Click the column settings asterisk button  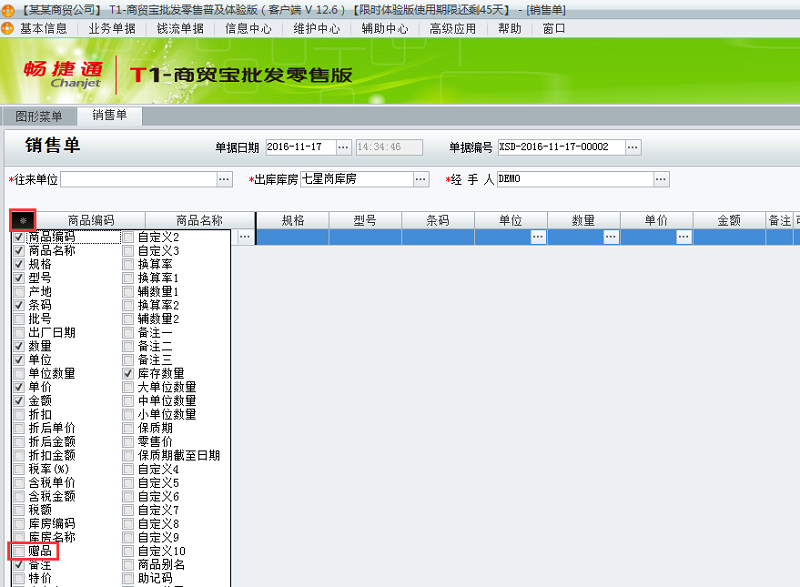(23, 221)
